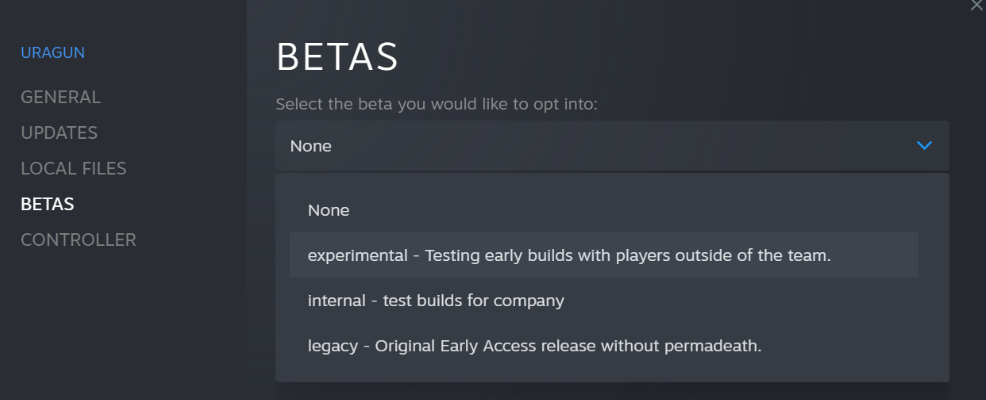986x400 pixels.
Task: Select the legacy Early Access beta
Action: click(535, 345)
